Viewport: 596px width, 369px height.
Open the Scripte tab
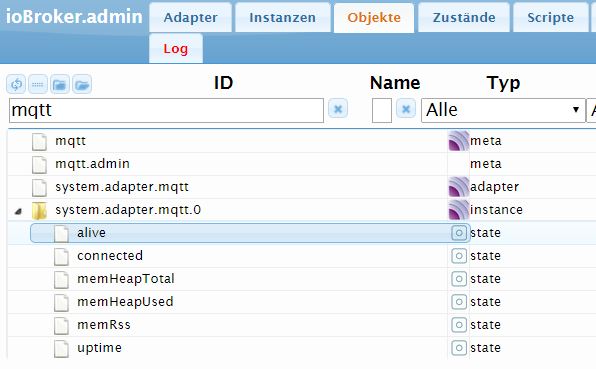550,17
